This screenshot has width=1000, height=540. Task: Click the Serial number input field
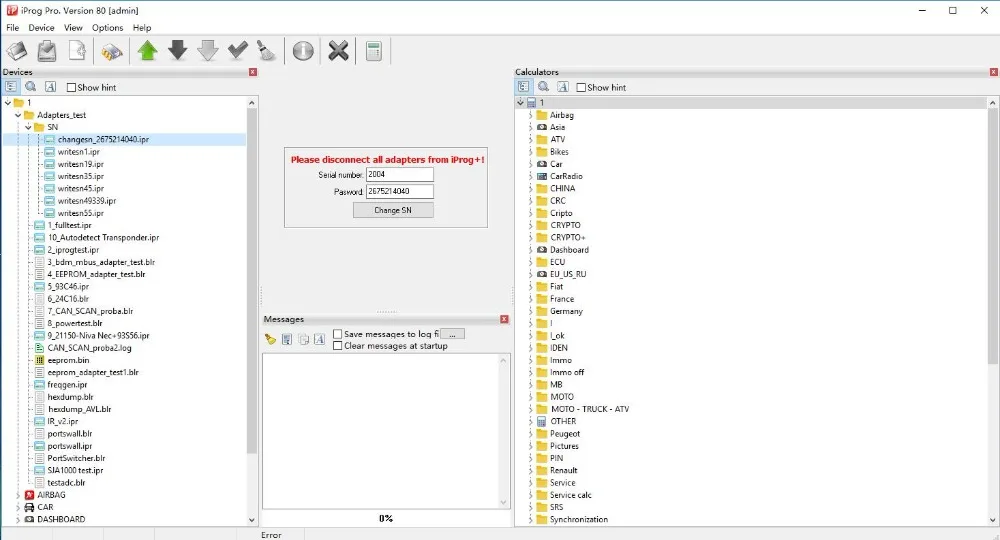[x=399, y=174]
